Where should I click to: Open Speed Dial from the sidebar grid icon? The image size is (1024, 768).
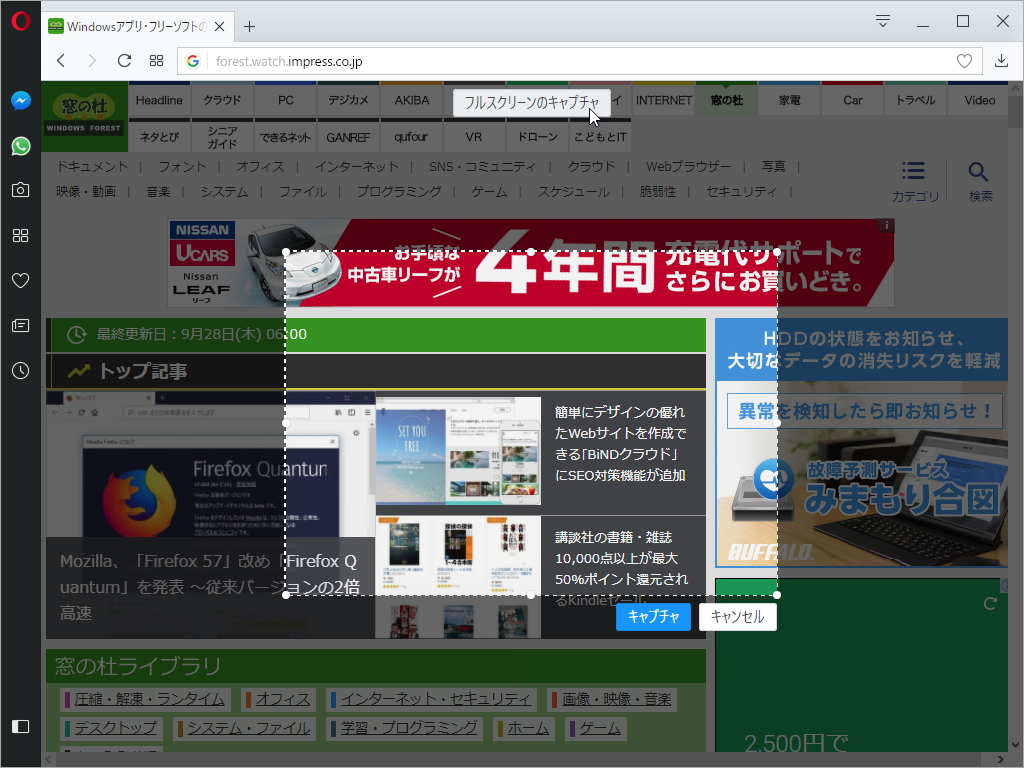(x=20, y=236)
